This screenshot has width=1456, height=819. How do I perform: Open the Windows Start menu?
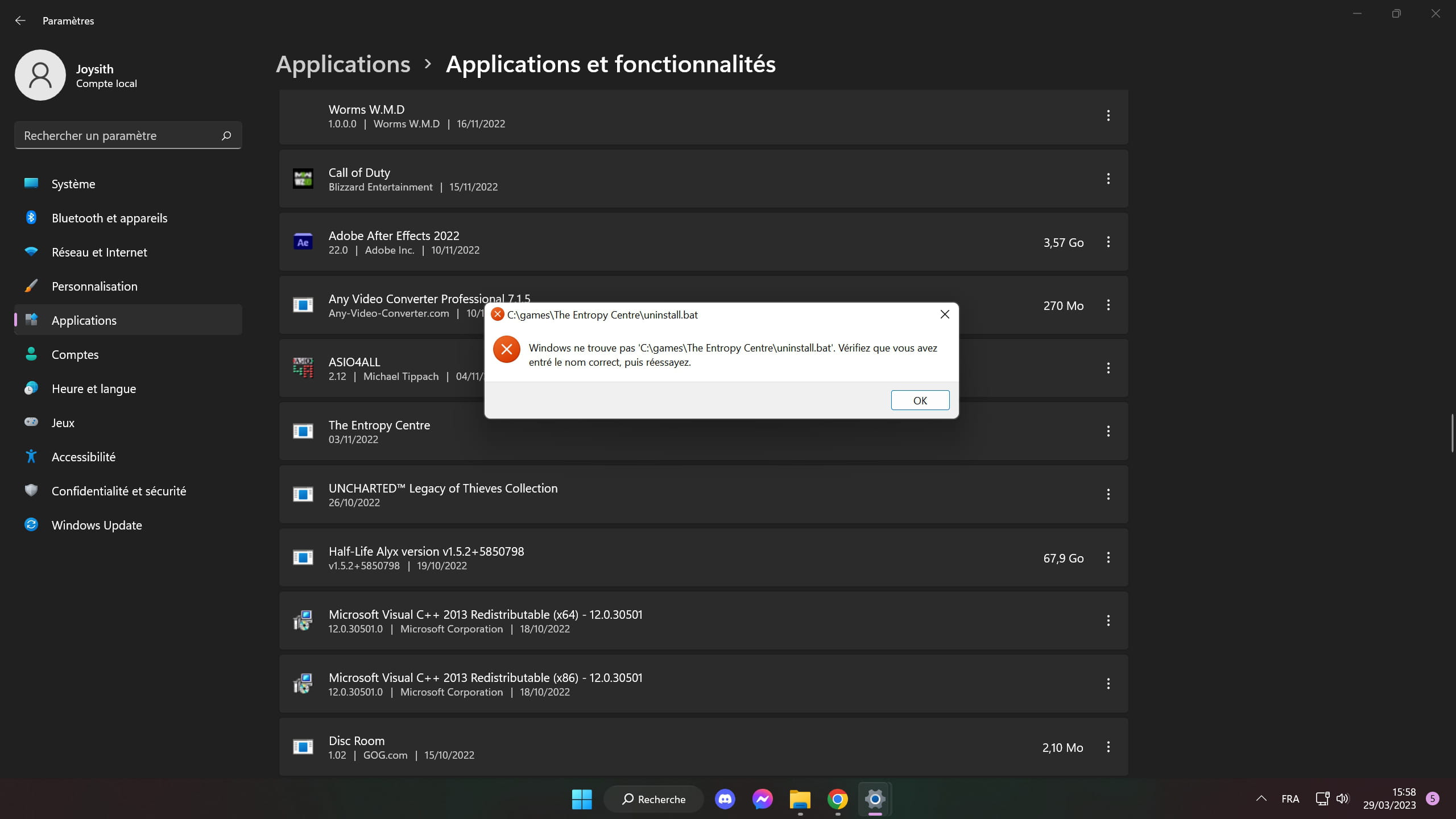pyautogui.click(x=581, y=799)
